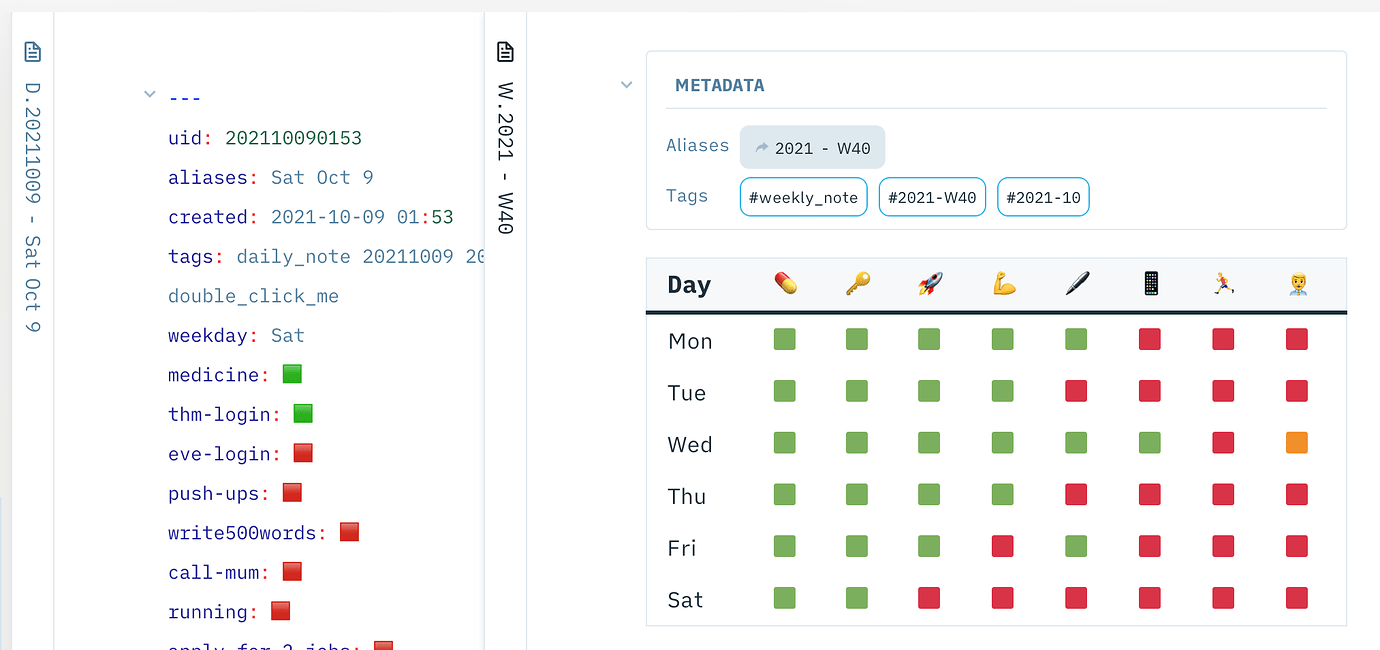1380x650 pixels.
Task: Click the write500words key in the frontmatter
Action: (x=243, y=533)
